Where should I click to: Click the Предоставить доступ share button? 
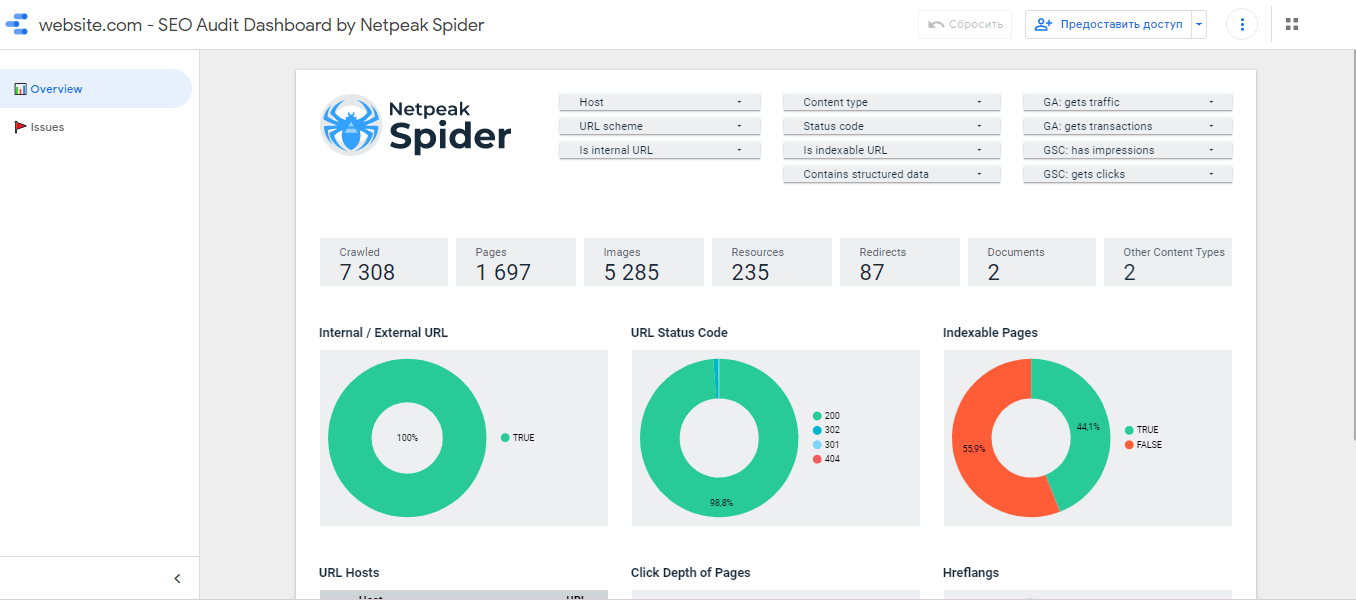[1108, 24]
